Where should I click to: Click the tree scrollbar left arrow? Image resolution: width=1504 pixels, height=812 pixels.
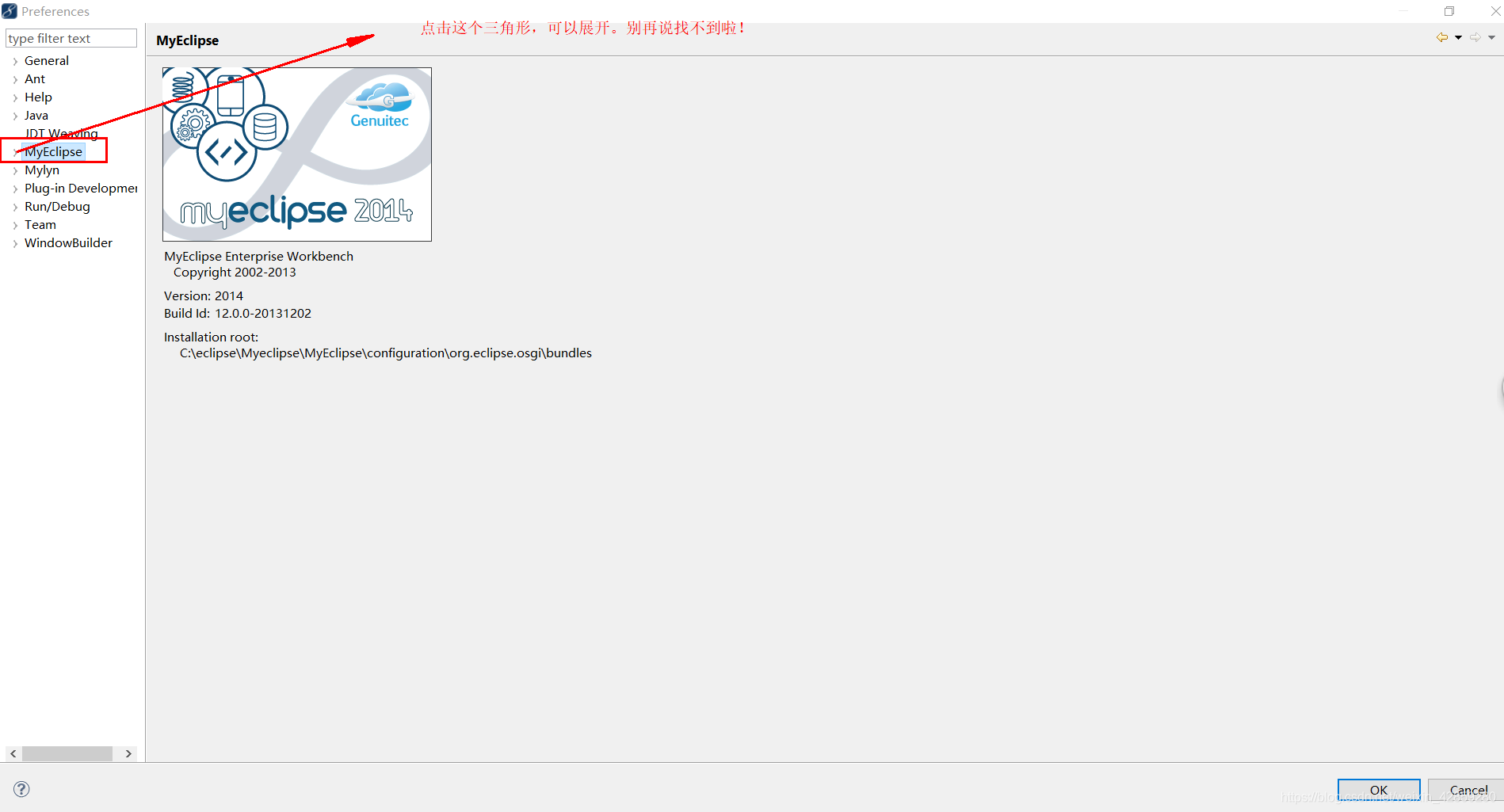(x=13, y=753)
